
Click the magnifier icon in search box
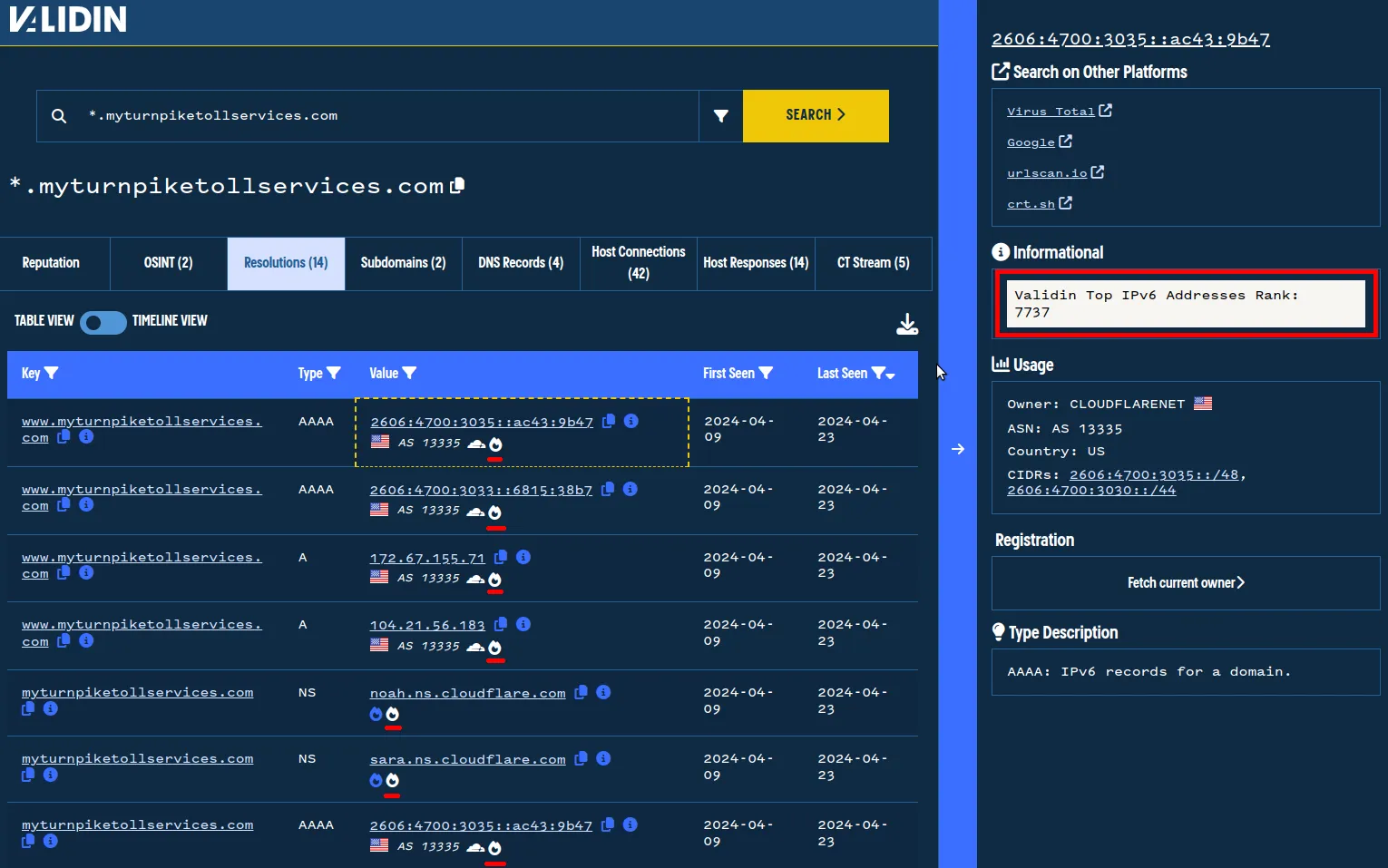coord(59,116)
